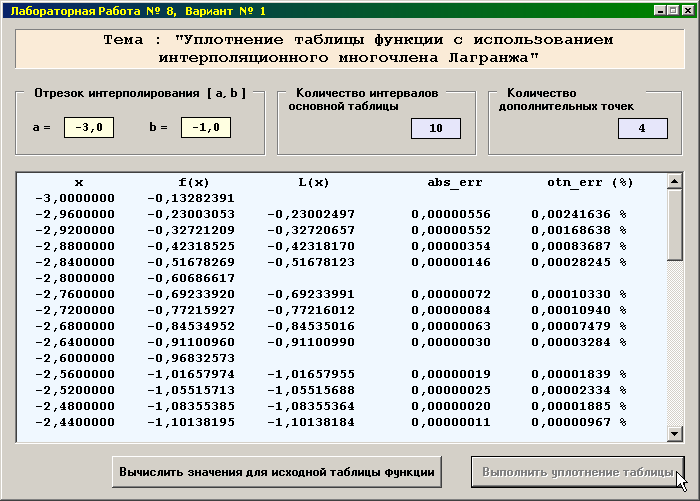The width and height of the screenshot is (700, 501).
Task: Click the abs_err value '0,00000020'
Action: point(451,406)
